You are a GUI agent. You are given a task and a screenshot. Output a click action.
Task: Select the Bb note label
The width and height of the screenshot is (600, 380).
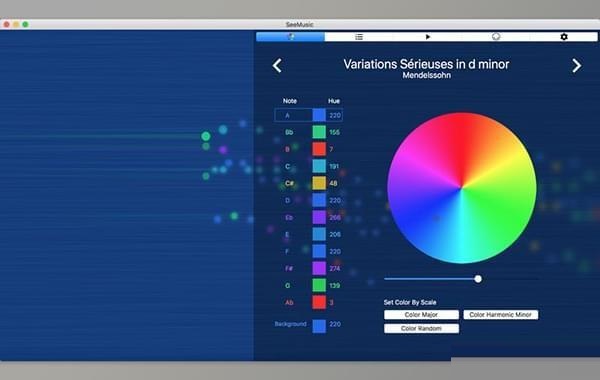pyautogui.click(x=289, y=132)
